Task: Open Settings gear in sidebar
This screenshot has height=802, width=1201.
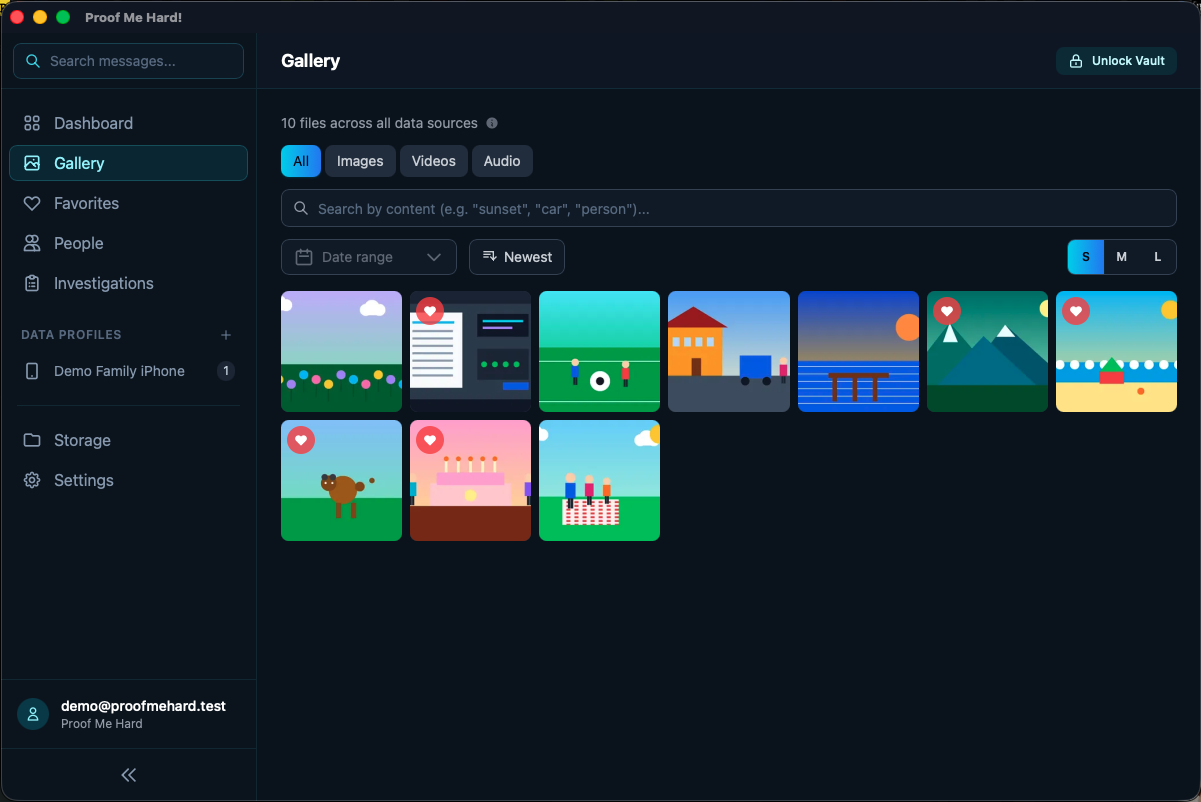Action: (x=32, y=480)
